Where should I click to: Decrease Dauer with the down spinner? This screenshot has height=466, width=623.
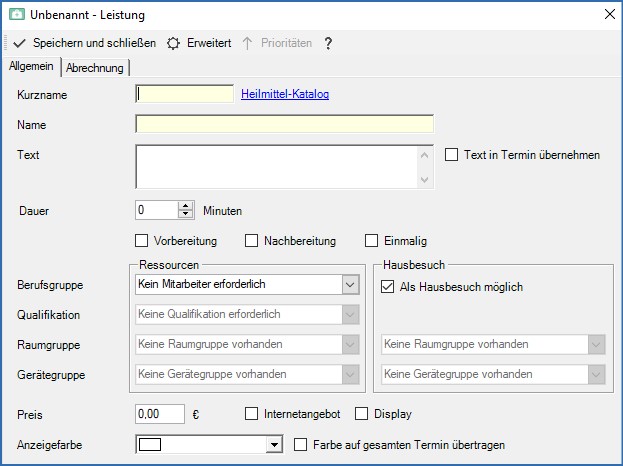point(186,215)
